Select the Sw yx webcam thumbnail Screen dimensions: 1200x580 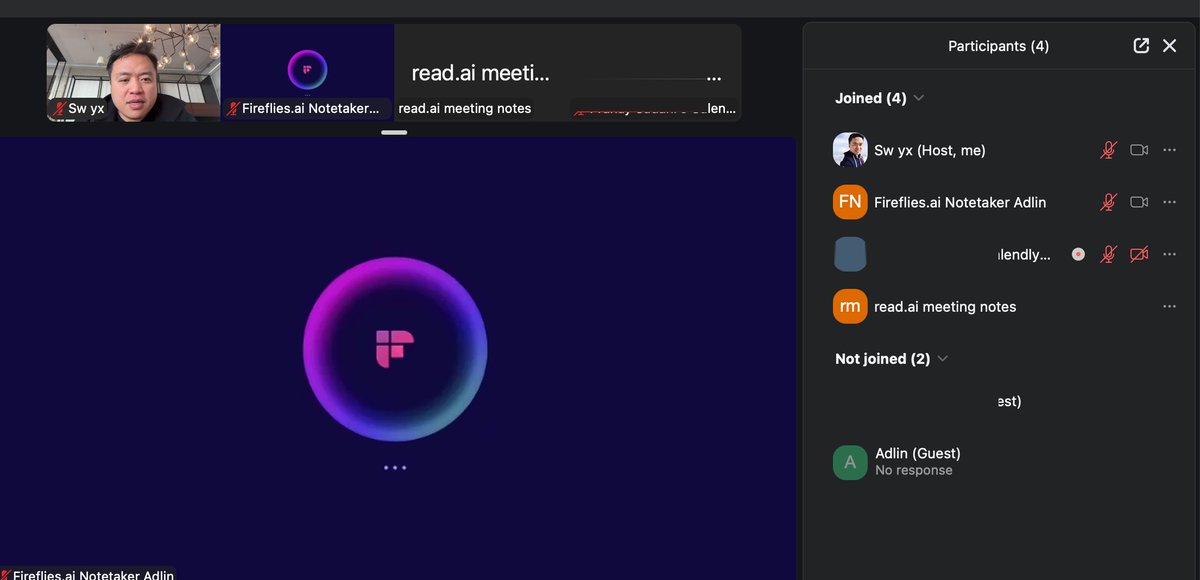pos(134,72)
